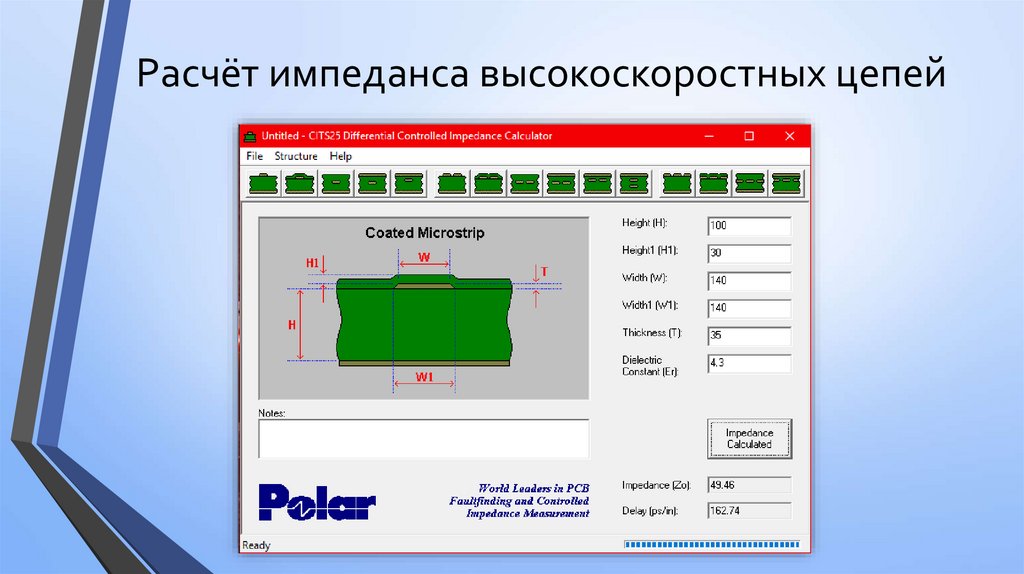Open the File menu
Image resolution: width=1024 pixels, height=574 pixels.
tap(254, 156)
